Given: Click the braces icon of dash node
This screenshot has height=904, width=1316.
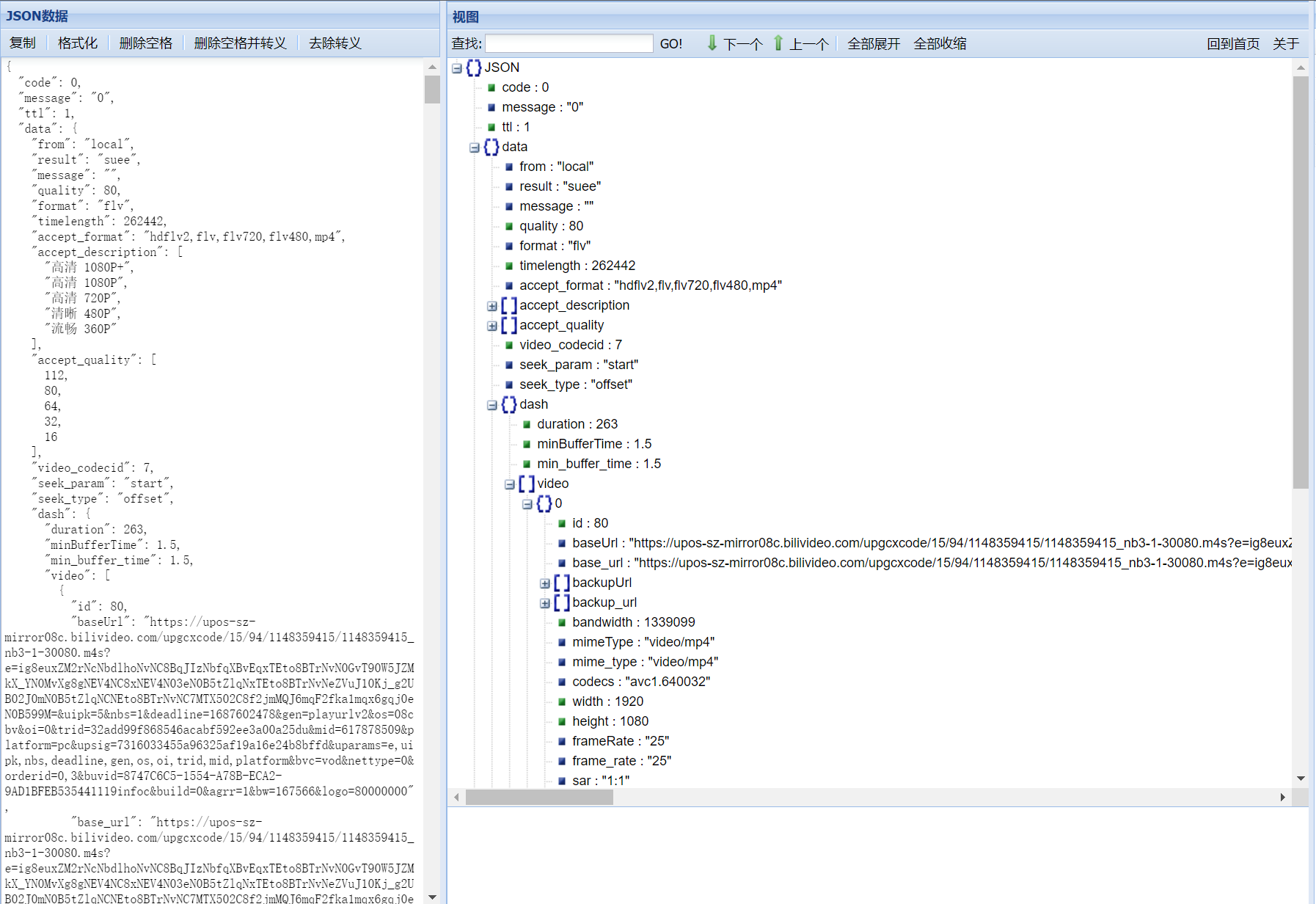Looking at the screenshot, I should [x=509, y=404].
